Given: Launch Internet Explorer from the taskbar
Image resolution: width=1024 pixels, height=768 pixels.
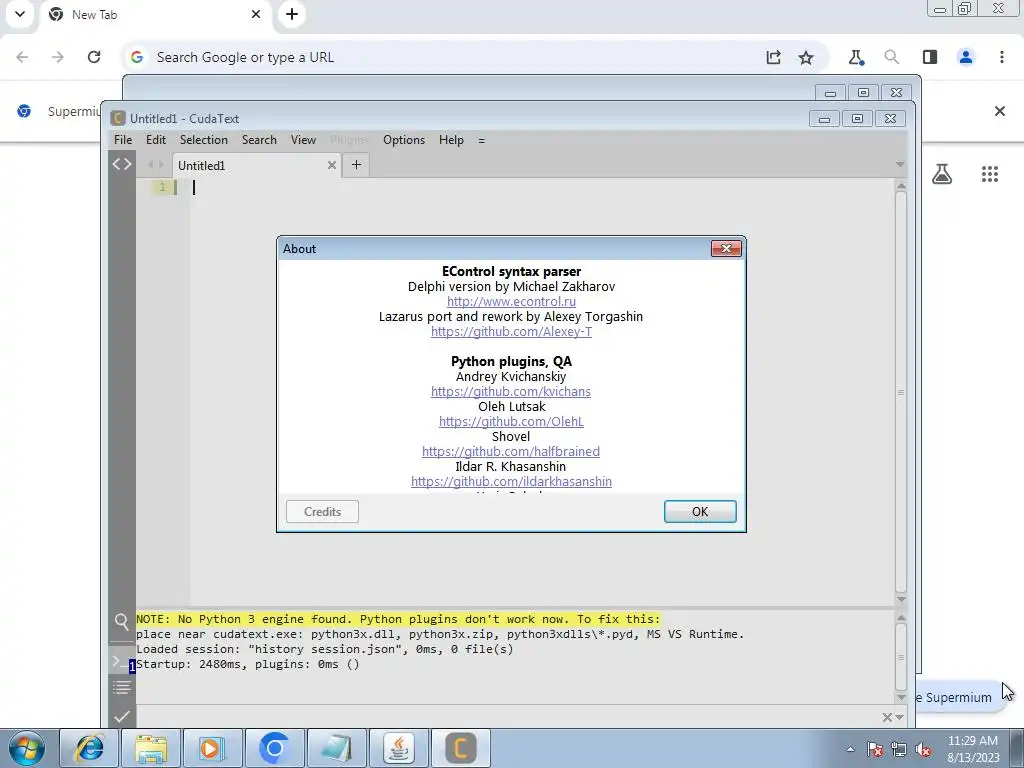Looking at the screenshot, I should tap(89, 748).
